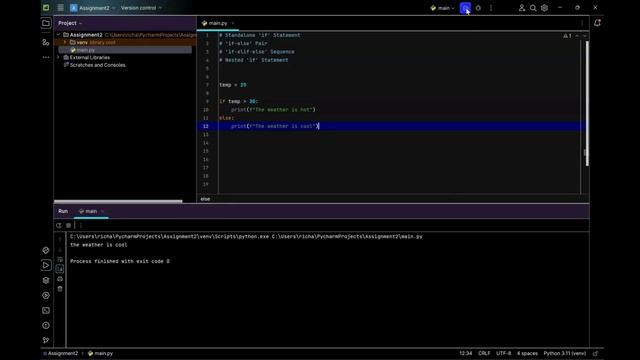Click the editor vertical scrollbar
Viewport: 640px width, 360px height.
coord(587,104)
